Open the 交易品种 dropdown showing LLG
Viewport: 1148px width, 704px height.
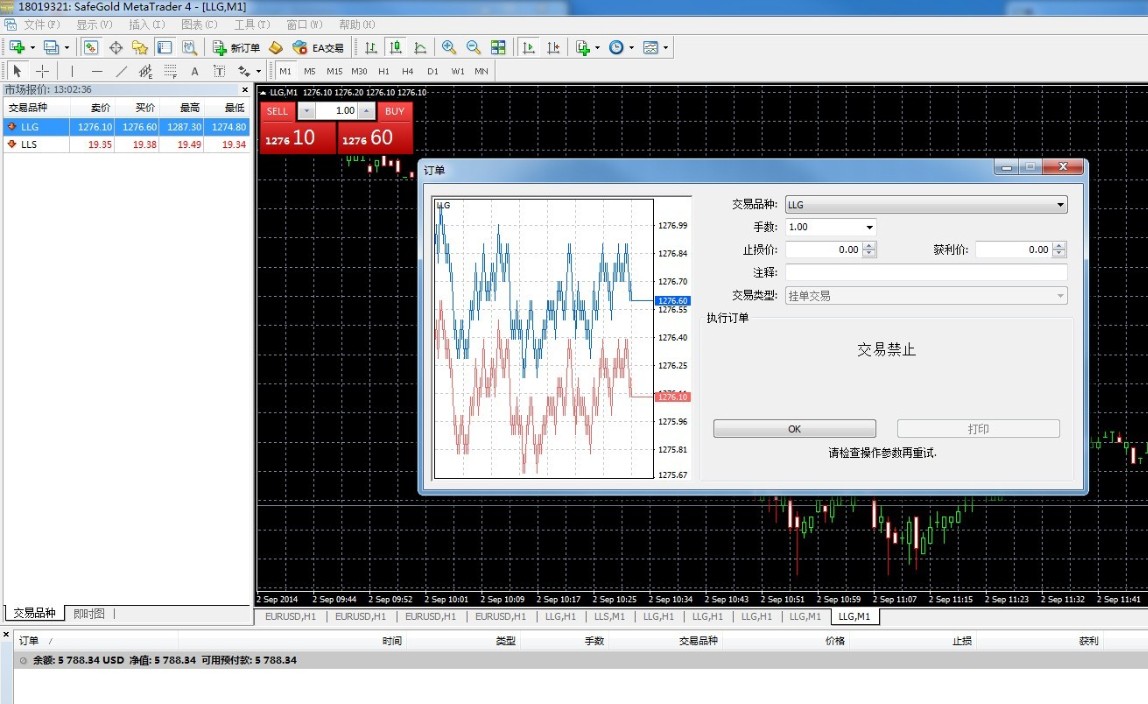[926, 205]
